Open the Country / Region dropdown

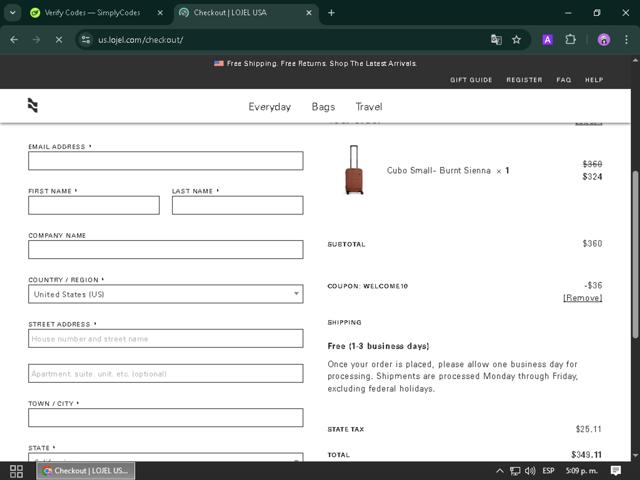166,294
